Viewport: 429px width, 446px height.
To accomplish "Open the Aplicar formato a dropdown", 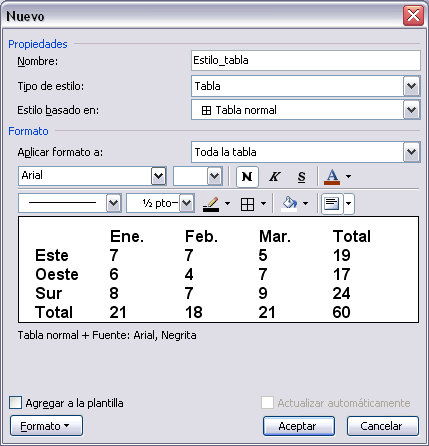I will tap(411, 152).
